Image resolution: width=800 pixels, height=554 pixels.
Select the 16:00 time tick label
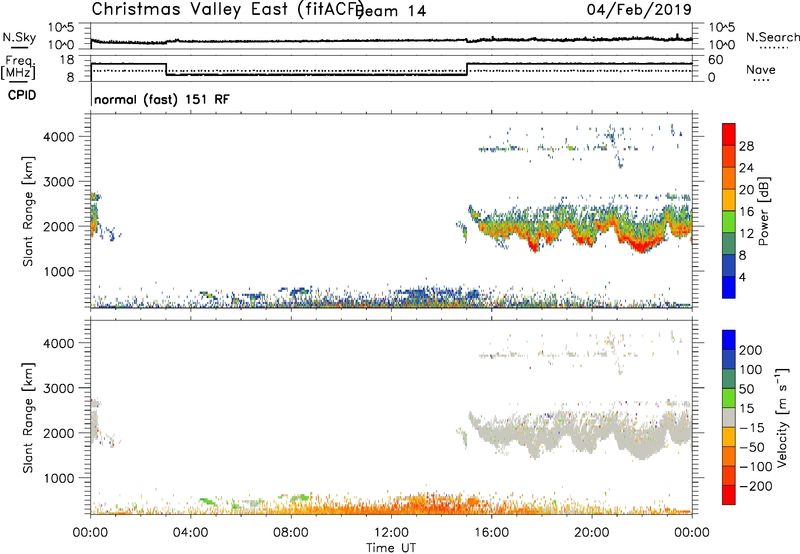(x=491, y=533)
